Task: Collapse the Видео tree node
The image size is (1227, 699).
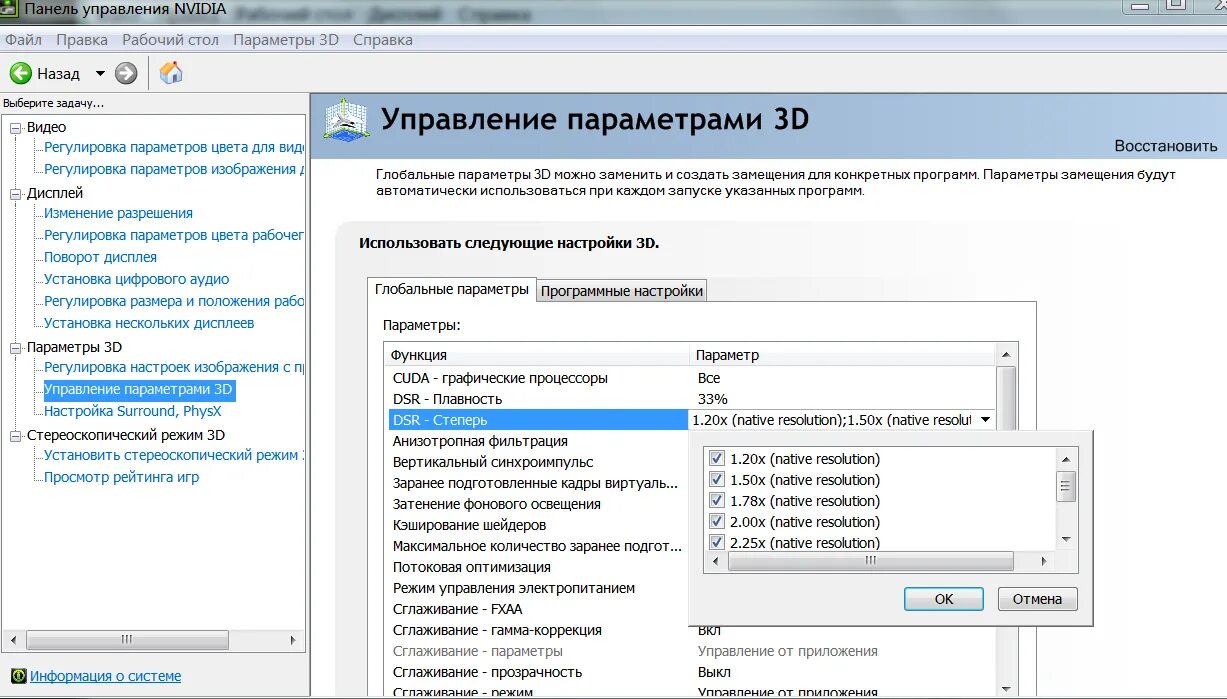Action: (x=15, y=128)
